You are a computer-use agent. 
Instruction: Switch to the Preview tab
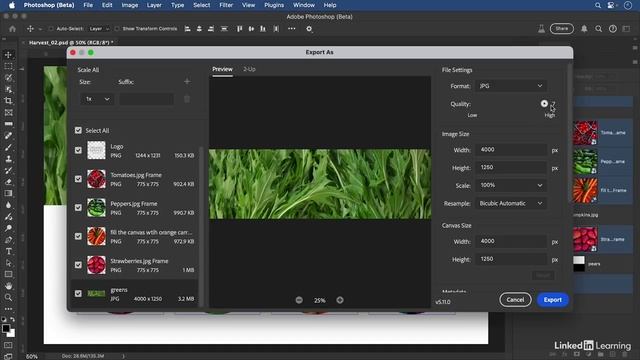(x=222, y=69)
